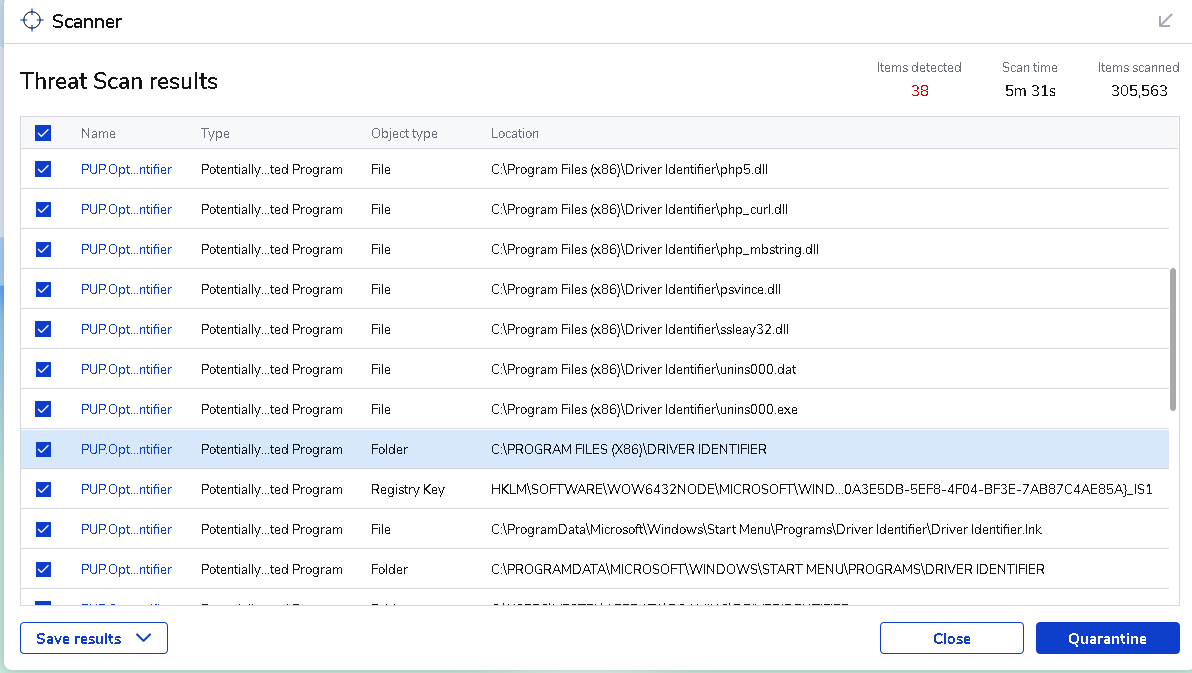Sort results by Location column

(x=515, y=133)
